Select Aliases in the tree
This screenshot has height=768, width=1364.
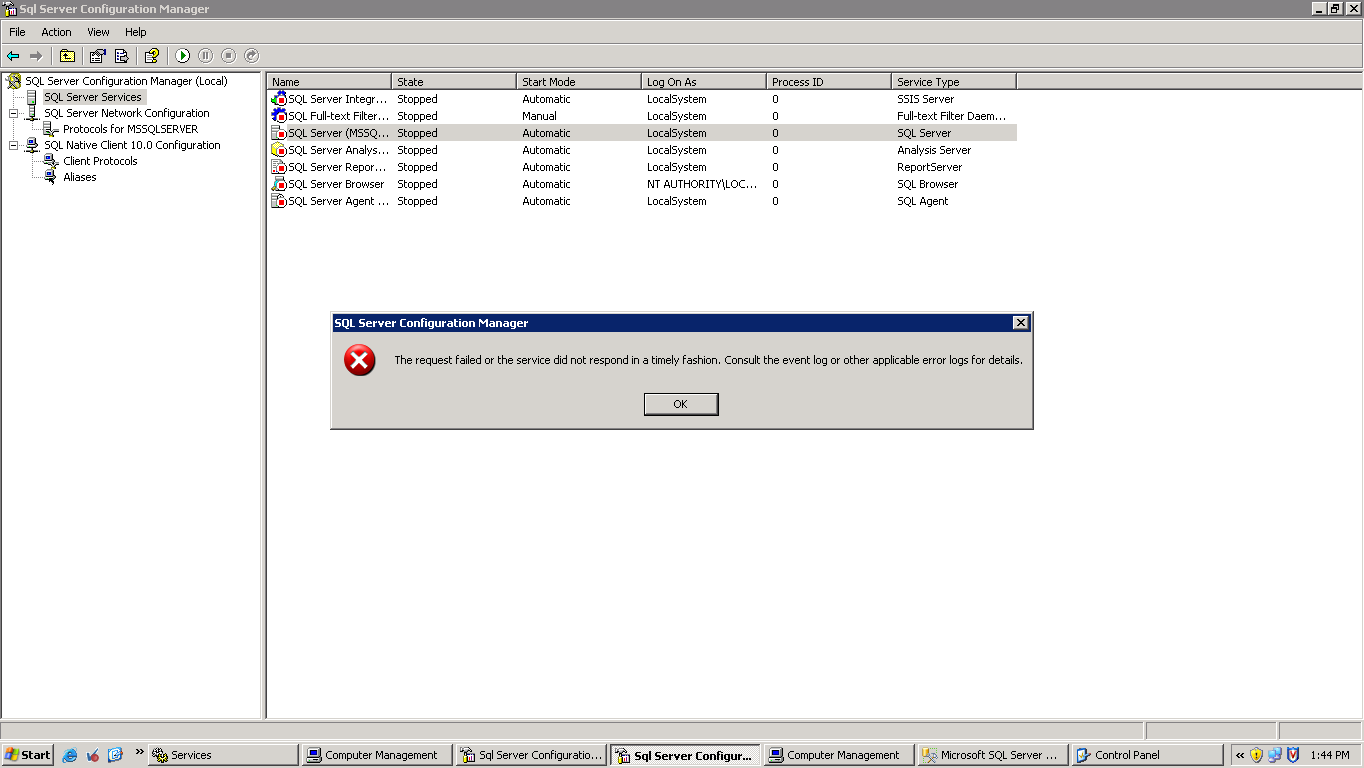pos(80,177)
